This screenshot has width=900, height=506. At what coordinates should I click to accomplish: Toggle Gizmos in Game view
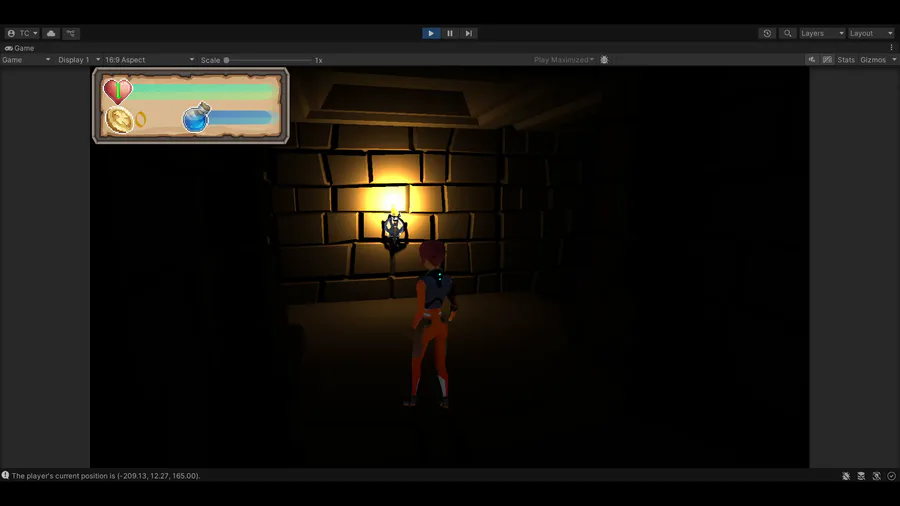873,60
